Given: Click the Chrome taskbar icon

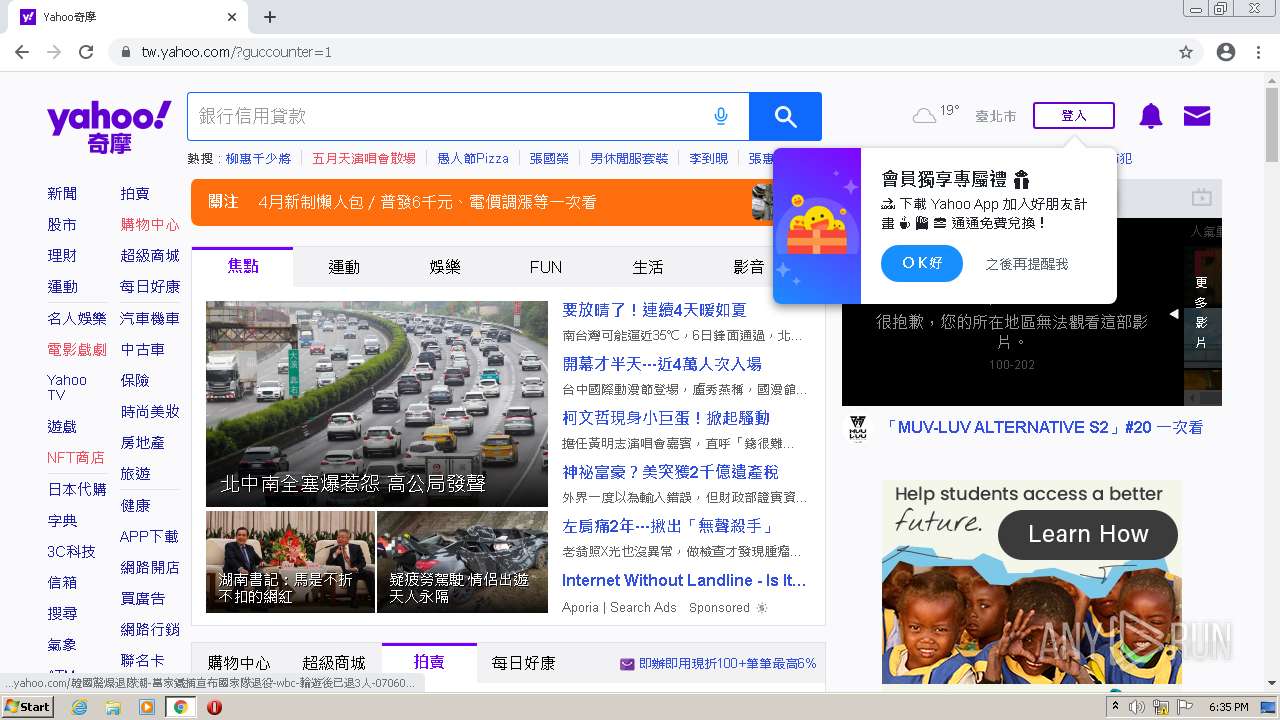Looking at the screenshot, I should 181,707.
